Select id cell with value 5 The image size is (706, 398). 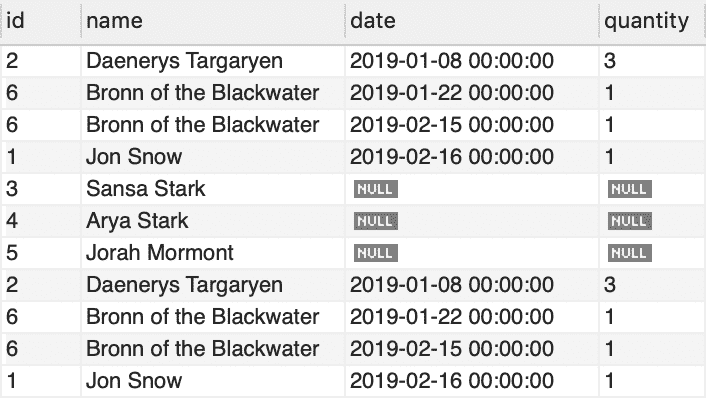click(x=41, y=253)
